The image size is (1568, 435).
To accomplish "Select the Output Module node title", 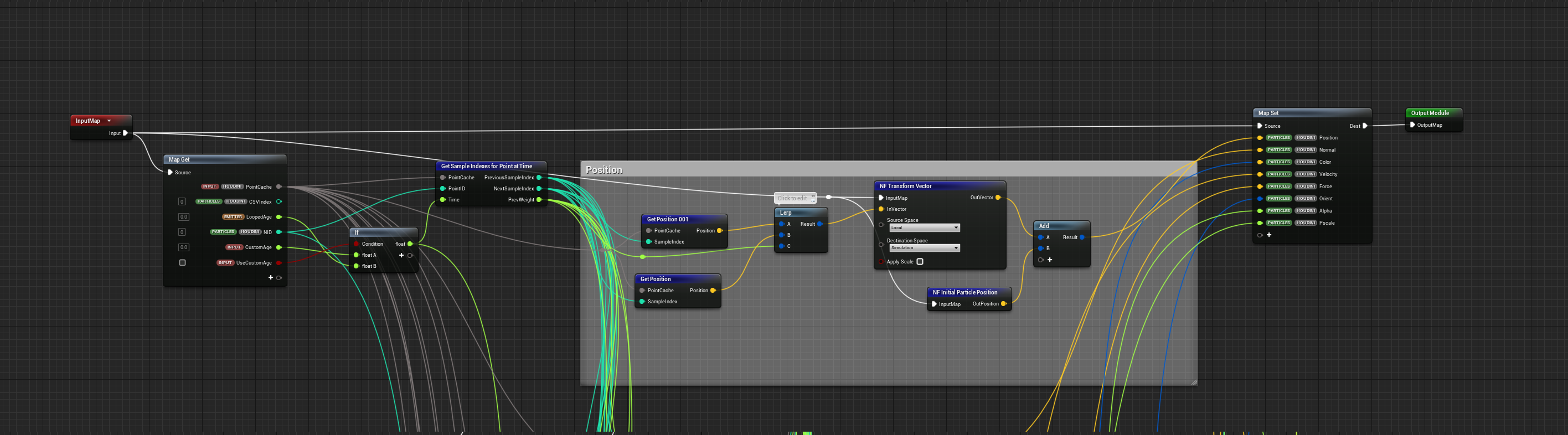I will [x=1430, y=113].
